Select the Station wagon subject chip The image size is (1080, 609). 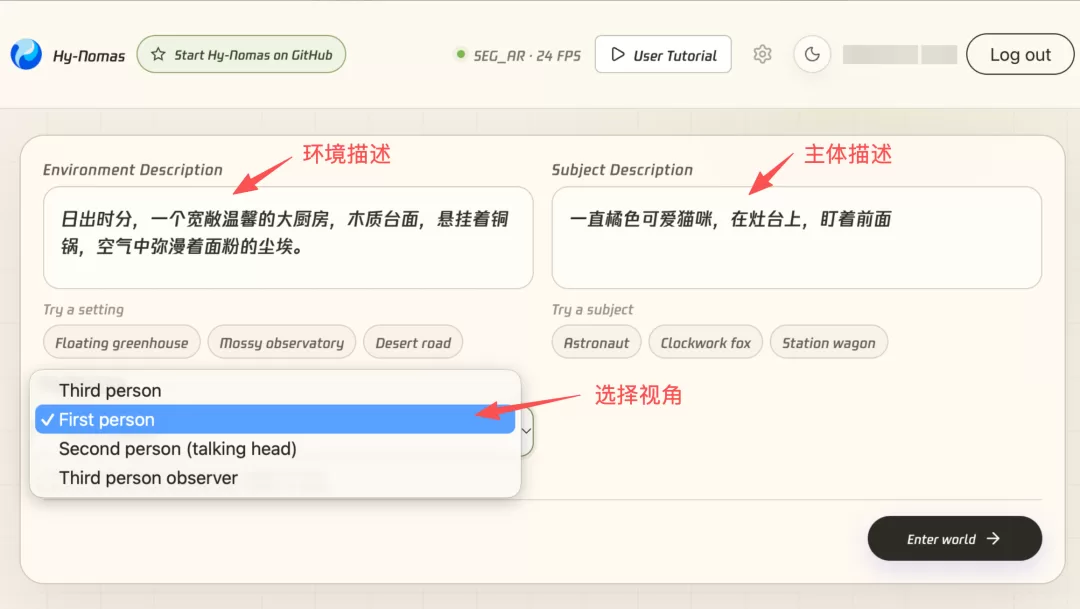pyautogui.click(x=829, y=342)
